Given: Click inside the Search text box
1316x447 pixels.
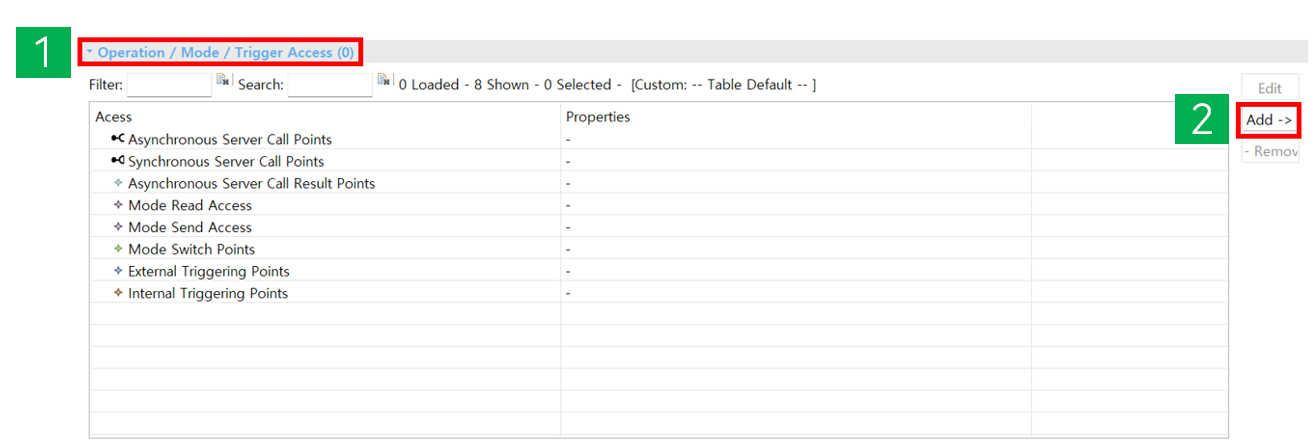Looking at the screenshot, I should (x=329, y=85).
